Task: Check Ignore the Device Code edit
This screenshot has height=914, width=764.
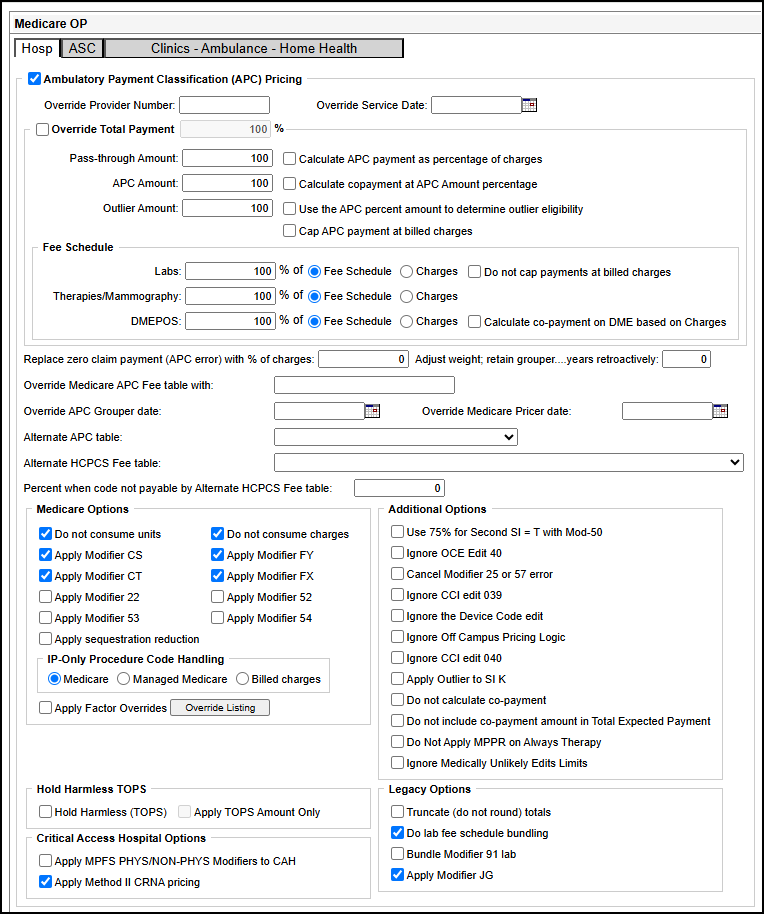Action: 397,616
